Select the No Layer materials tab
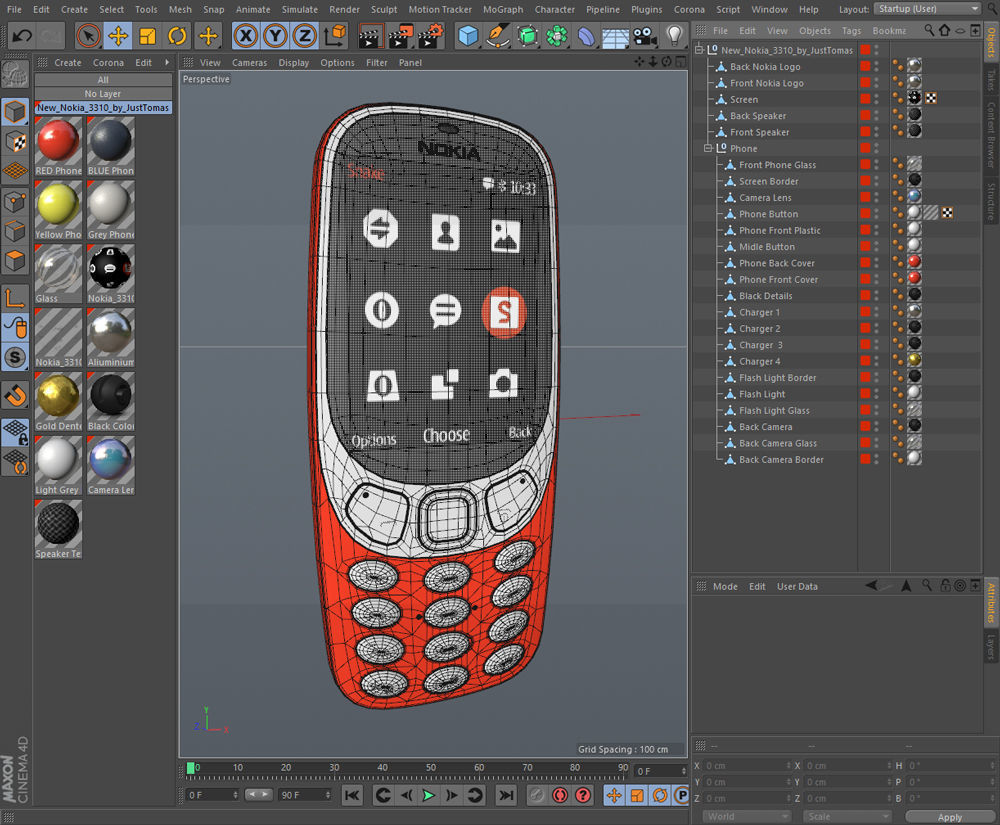This screenshot has height=825, width=1000. pos(103,94)
